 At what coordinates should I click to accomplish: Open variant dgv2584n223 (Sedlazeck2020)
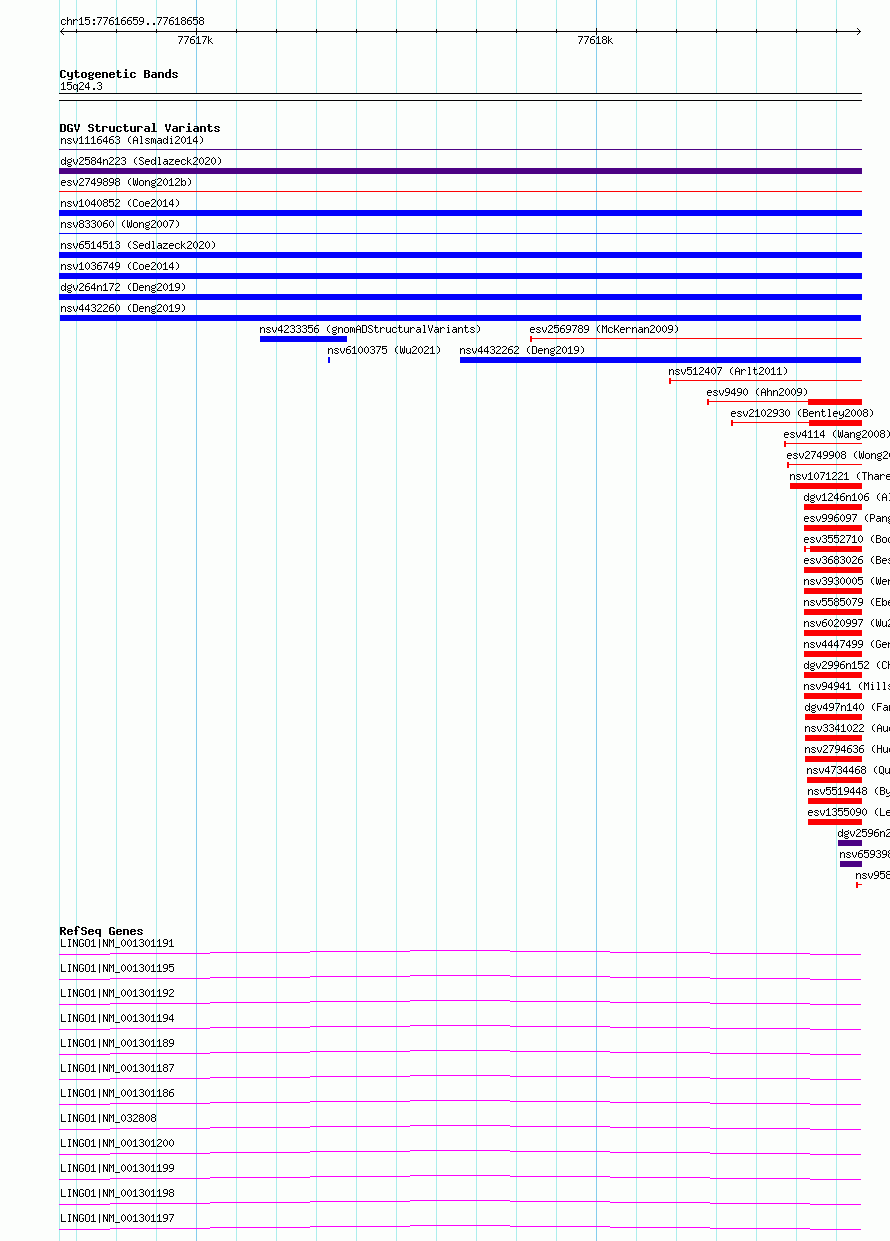(x=141, y=162)
